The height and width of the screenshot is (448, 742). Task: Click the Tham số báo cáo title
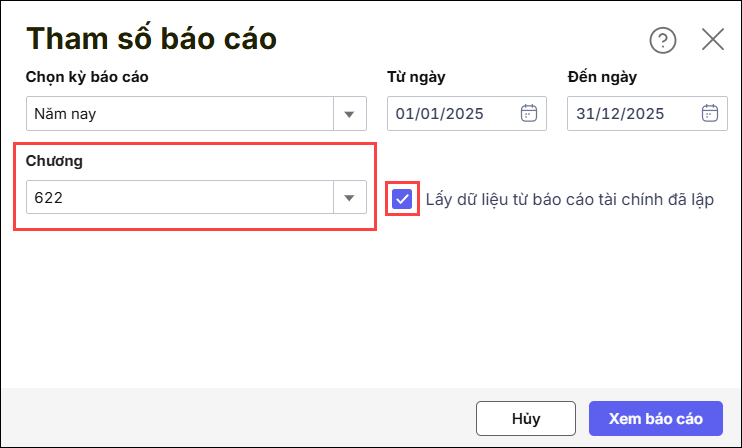(151, 38)
